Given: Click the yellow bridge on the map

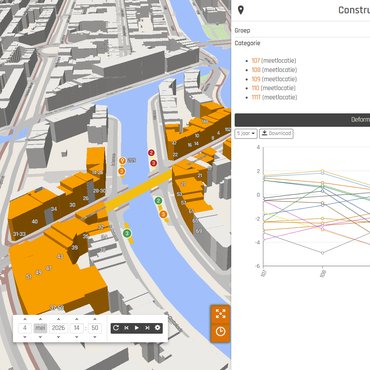Looking at the screenshot, I should click(x=138, y=191).
